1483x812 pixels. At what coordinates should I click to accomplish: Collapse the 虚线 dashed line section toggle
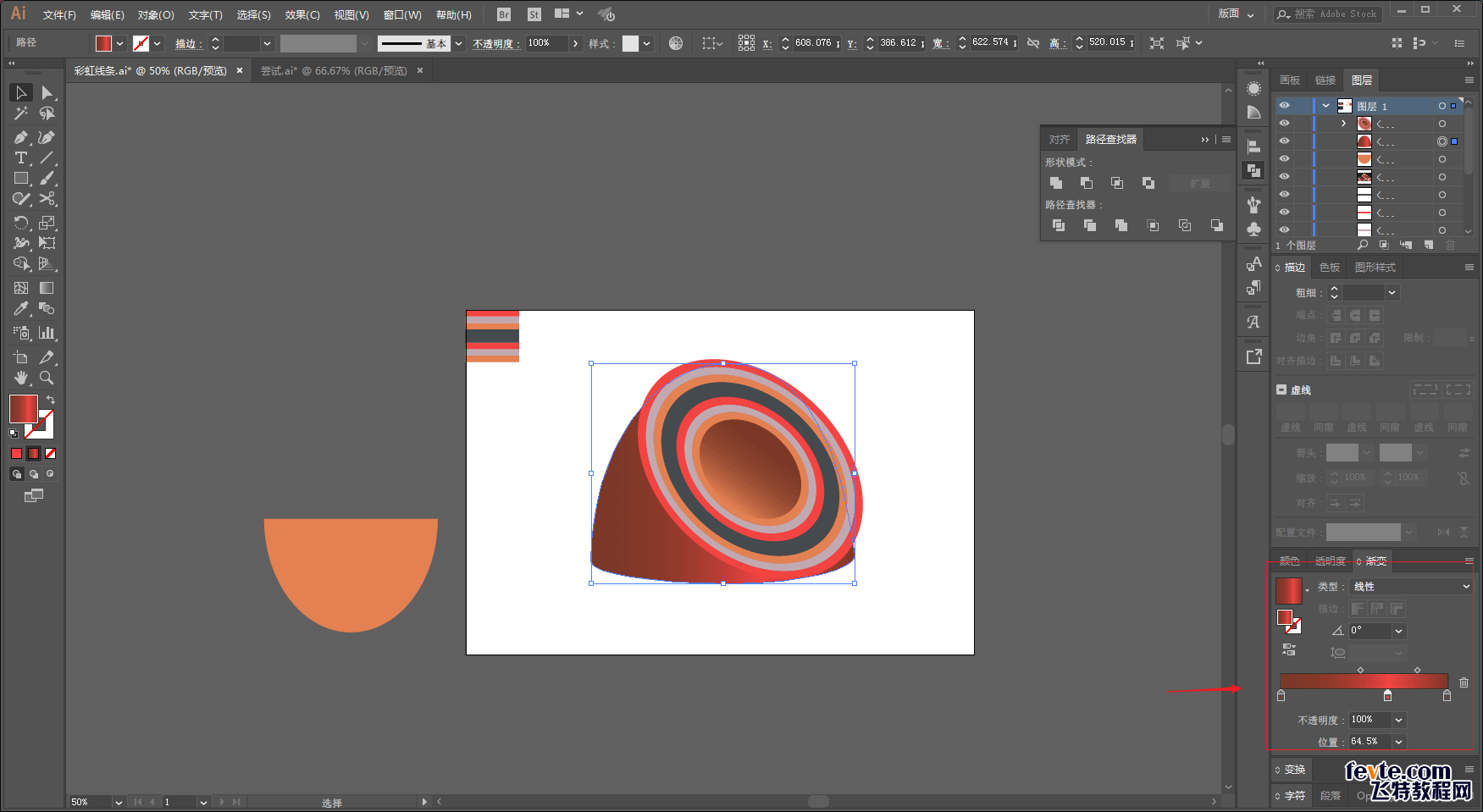tap(1281, 389)
